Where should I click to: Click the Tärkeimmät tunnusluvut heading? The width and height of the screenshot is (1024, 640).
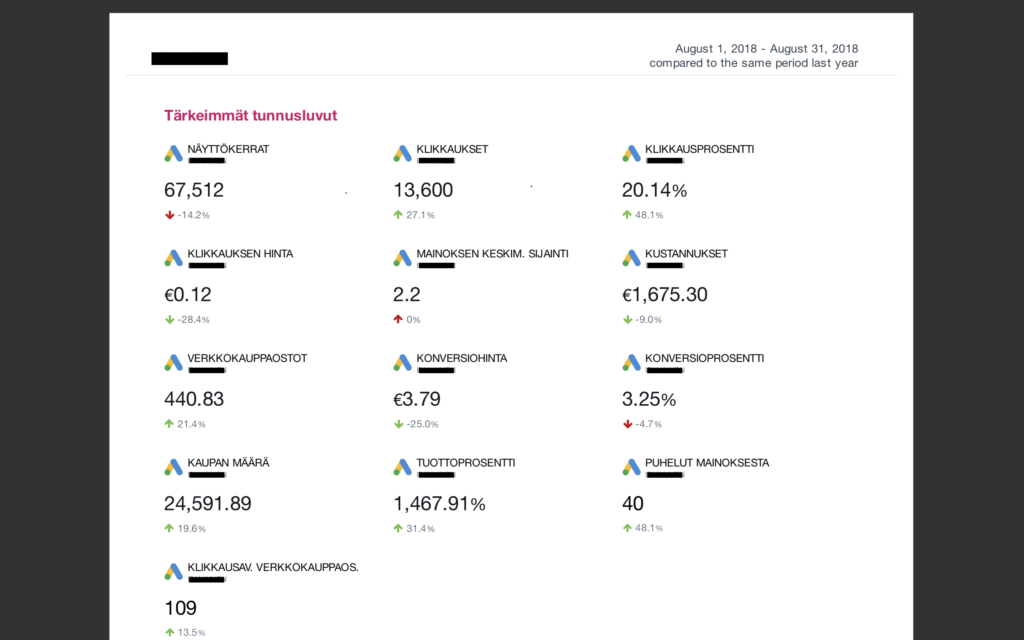(x=251, y=116)
